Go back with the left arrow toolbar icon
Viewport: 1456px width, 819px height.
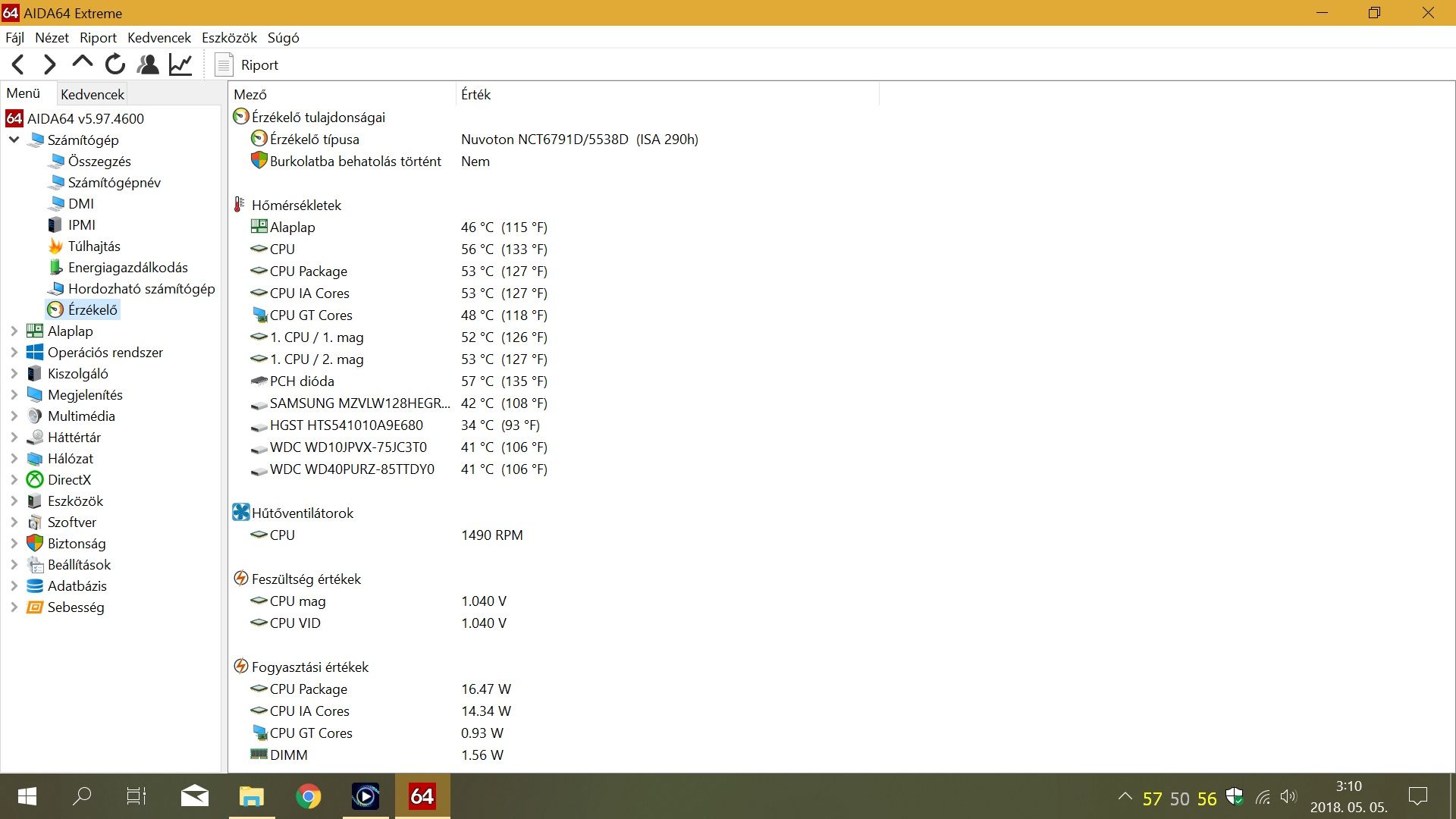[x=18, y=65]
